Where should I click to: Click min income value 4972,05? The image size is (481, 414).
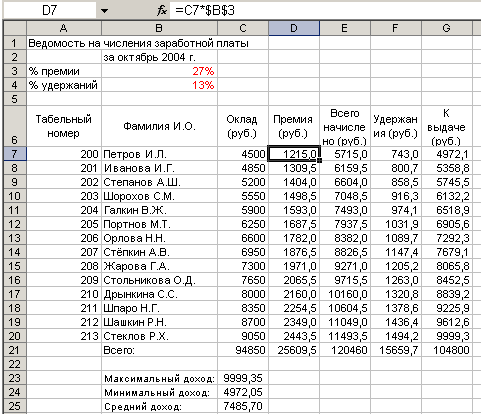tap(243, 392)
